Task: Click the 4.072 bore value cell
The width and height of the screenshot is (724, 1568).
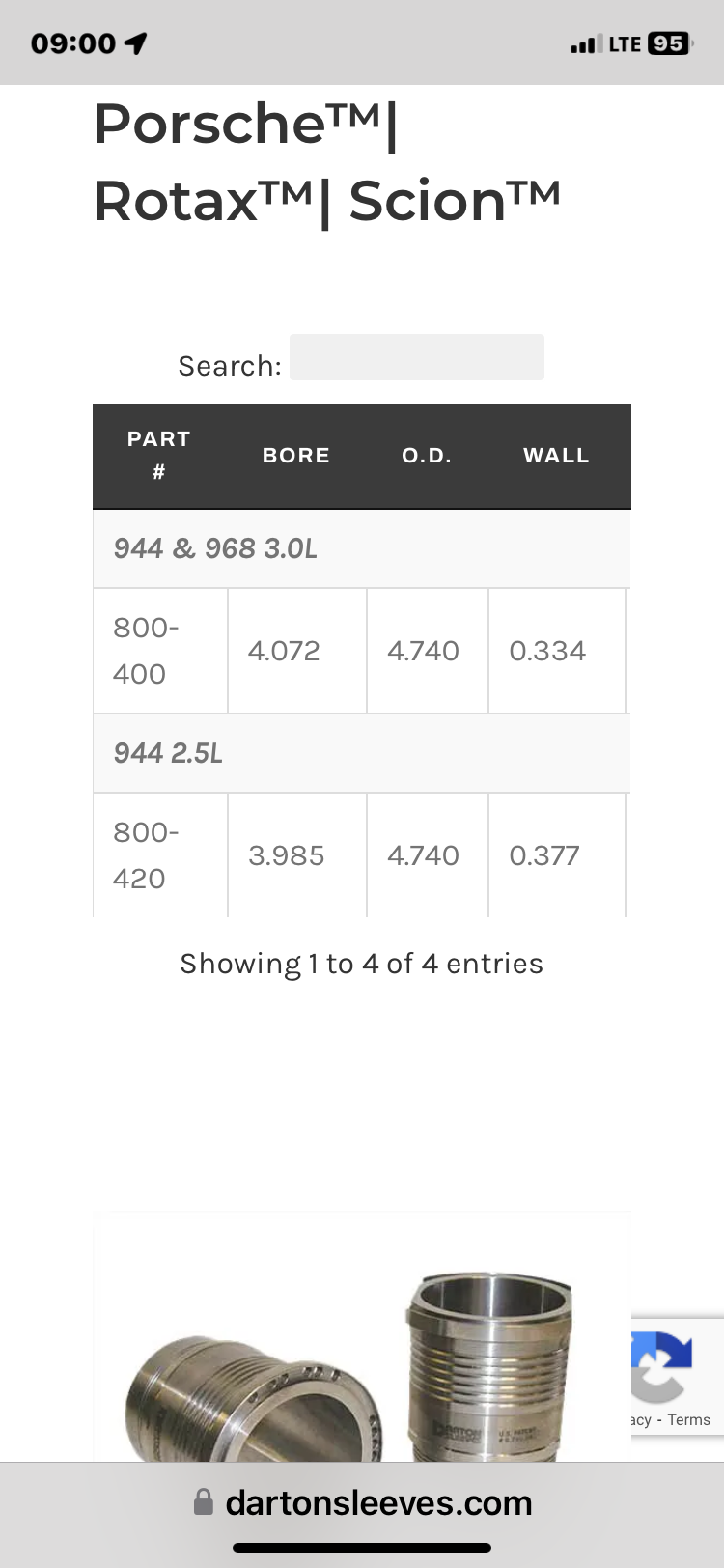Action: (297, 651)
